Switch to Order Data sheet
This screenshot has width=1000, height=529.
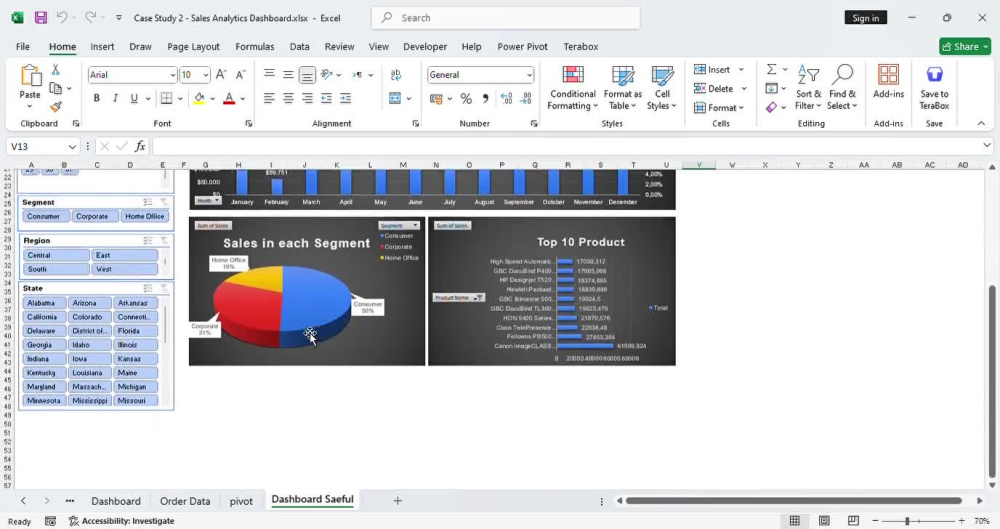[x=185, y=501]
